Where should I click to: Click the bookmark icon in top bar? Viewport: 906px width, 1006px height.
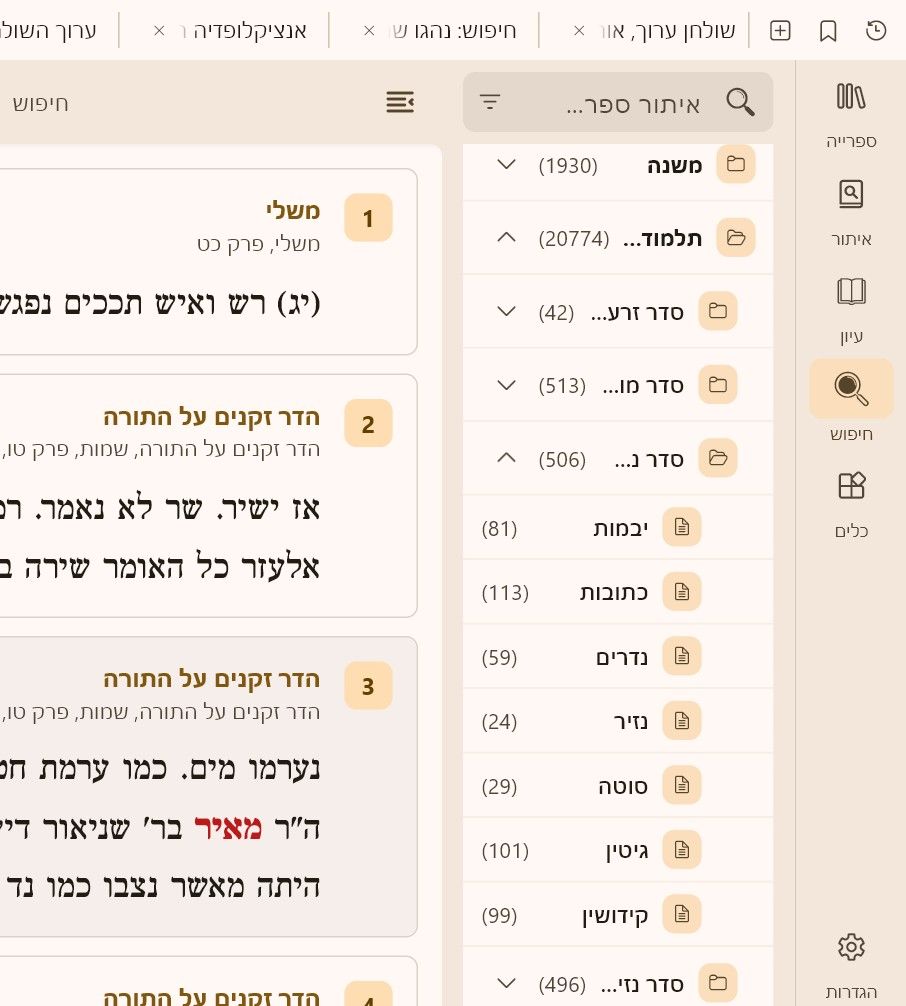tap(828, 30)
